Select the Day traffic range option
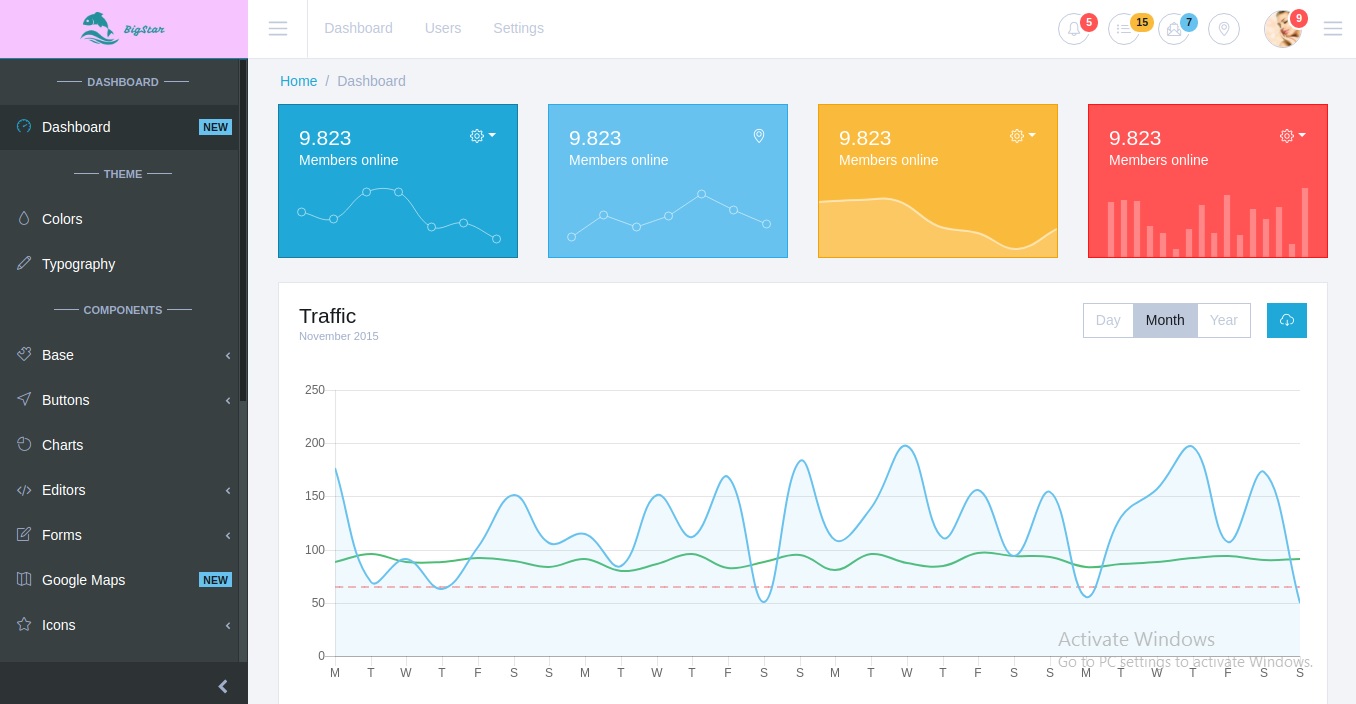This screenshot has width=1356, height=704. (x=1108, y=320)
